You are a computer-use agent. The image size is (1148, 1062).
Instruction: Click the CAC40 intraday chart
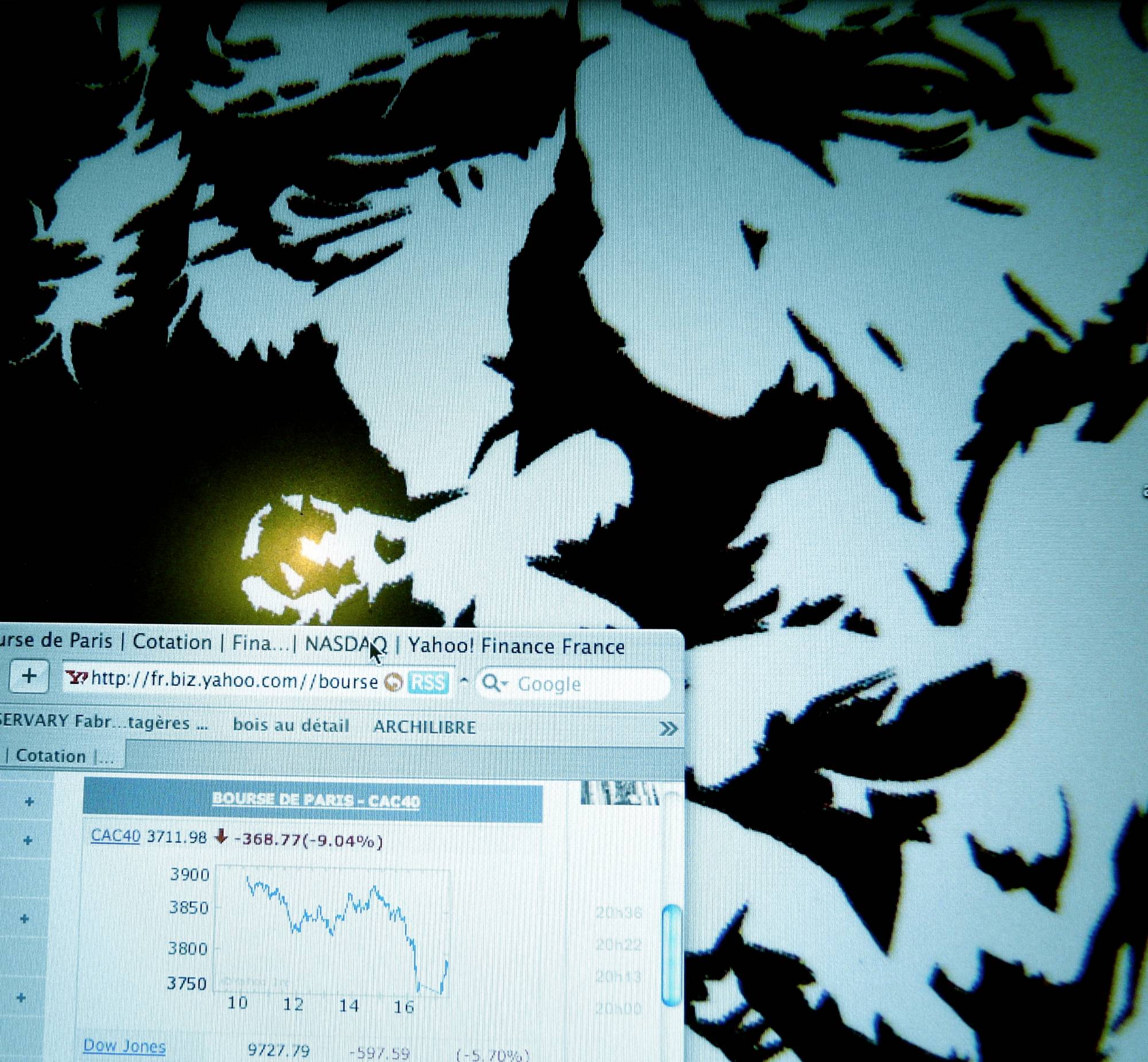[332, 931]
